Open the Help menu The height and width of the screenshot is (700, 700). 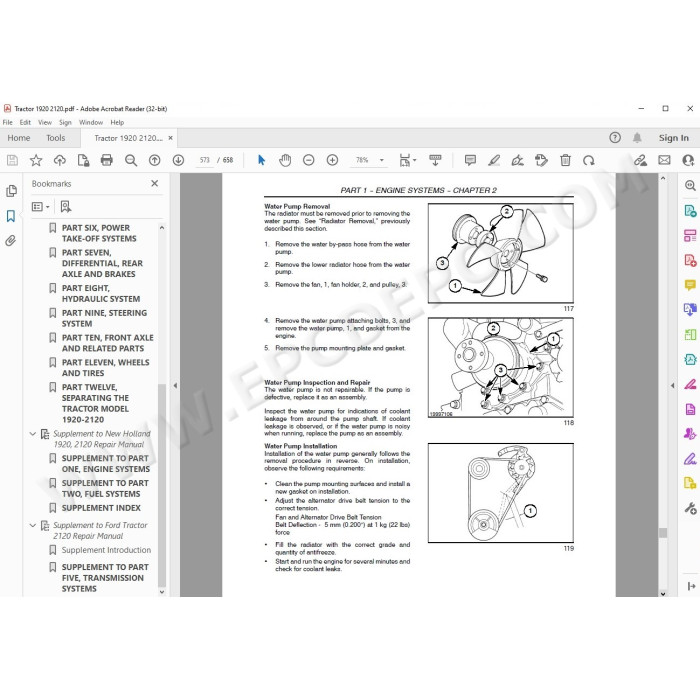click(117, 122)
